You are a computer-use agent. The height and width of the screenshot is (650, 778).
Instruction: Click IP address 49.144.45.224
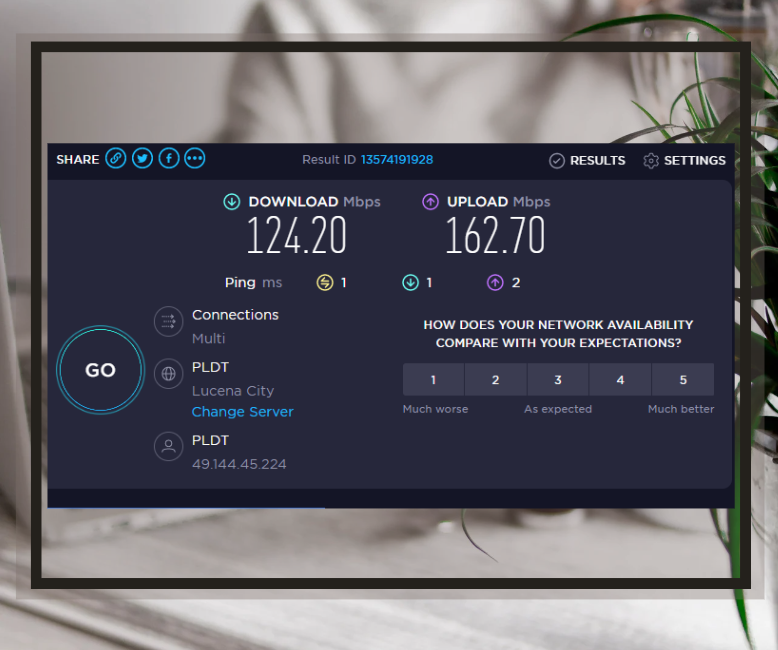pyautogui.click(x=239, y=464)
